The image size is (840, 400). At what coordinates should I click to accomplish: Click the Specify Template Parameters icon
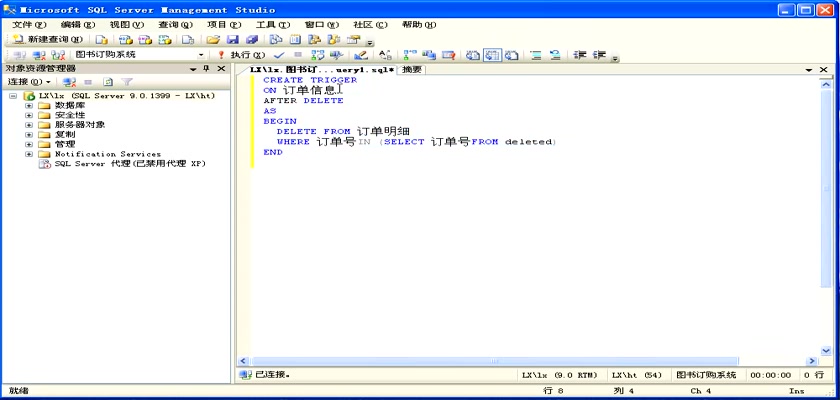pyautogui.click(x=385, y=55)
